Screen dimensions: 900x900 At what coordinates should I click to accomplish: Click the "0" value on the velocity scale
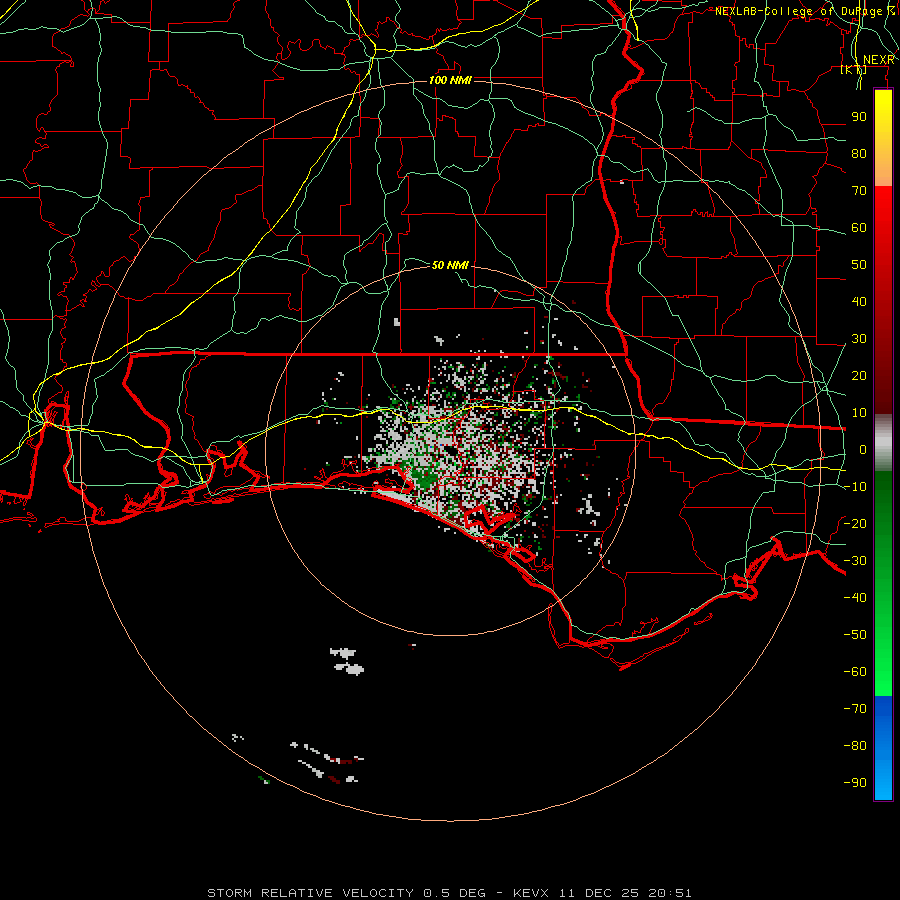863,450
